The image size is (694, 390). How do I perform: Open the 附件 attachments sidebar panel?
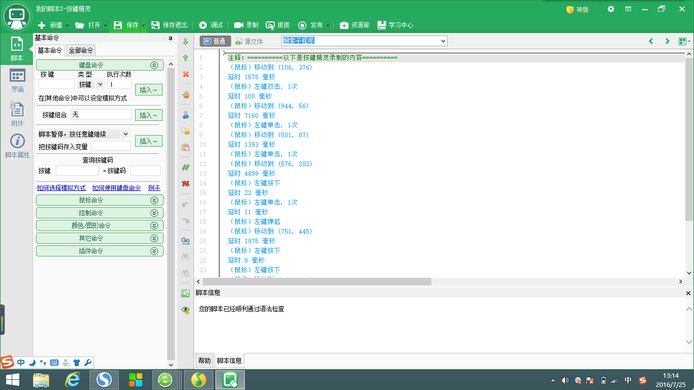(17, 113)
